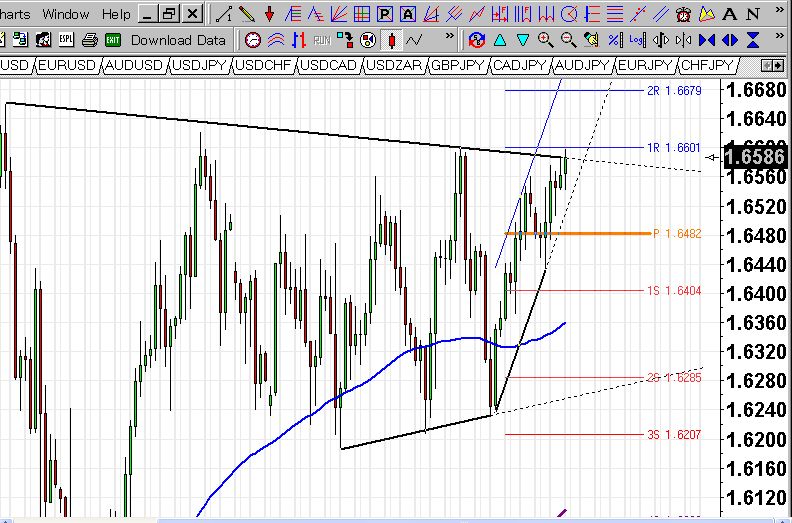Switch to the EURUSD tab
This screenshot has width=792, height=523.
tap(67, 65)
